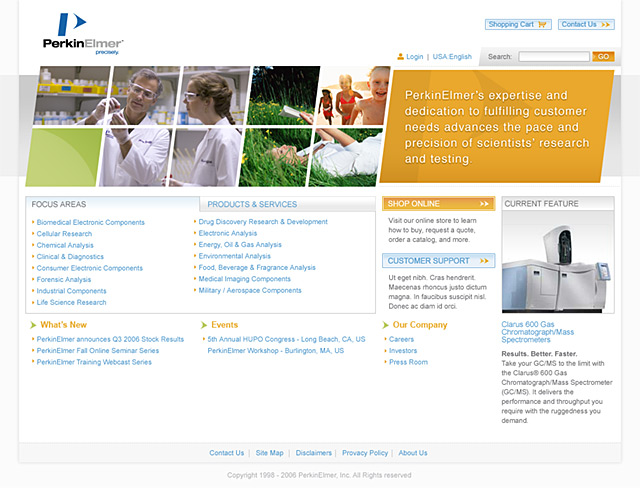
Task: Open the Privacy Policy footer link
Action: [x=364, y=453]
